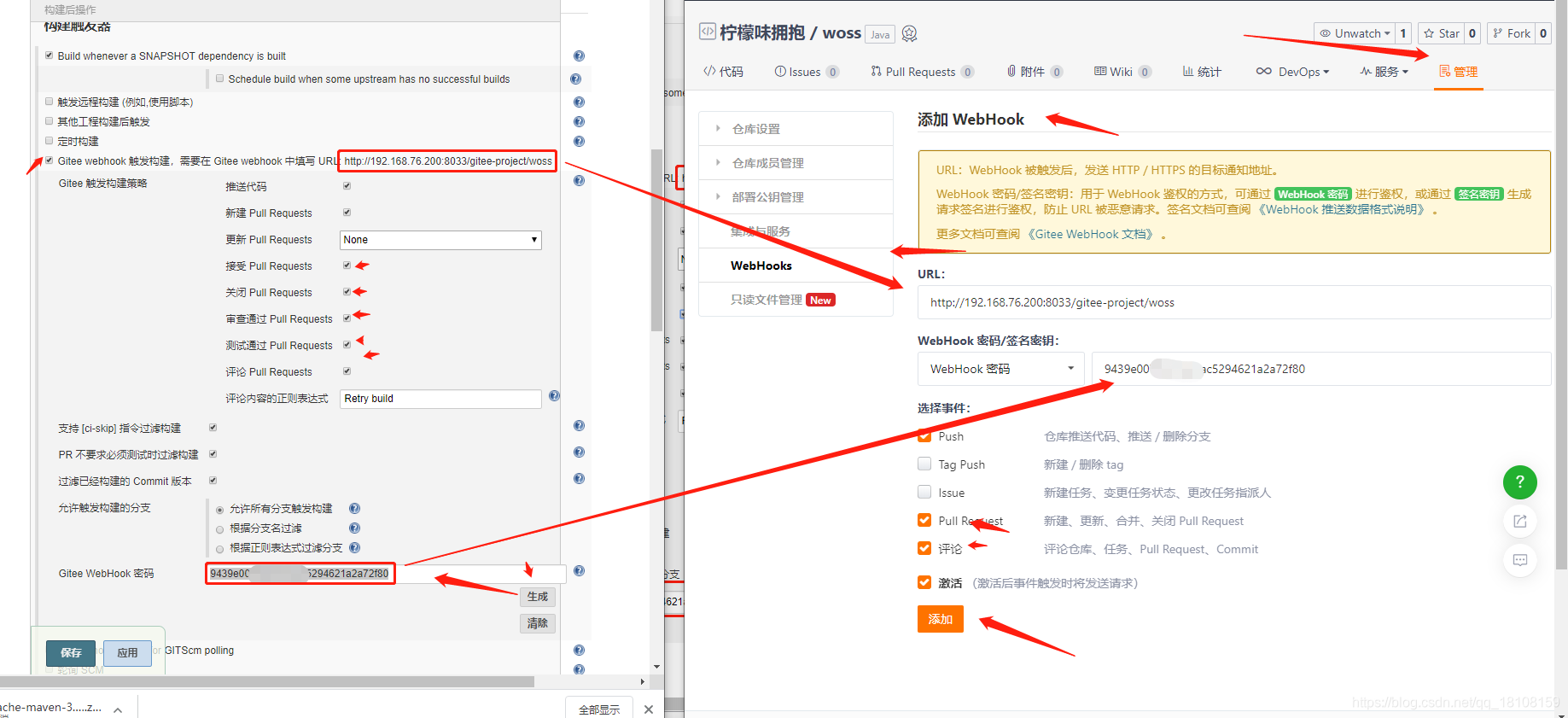Click orange 添加 button

(941, 619)
